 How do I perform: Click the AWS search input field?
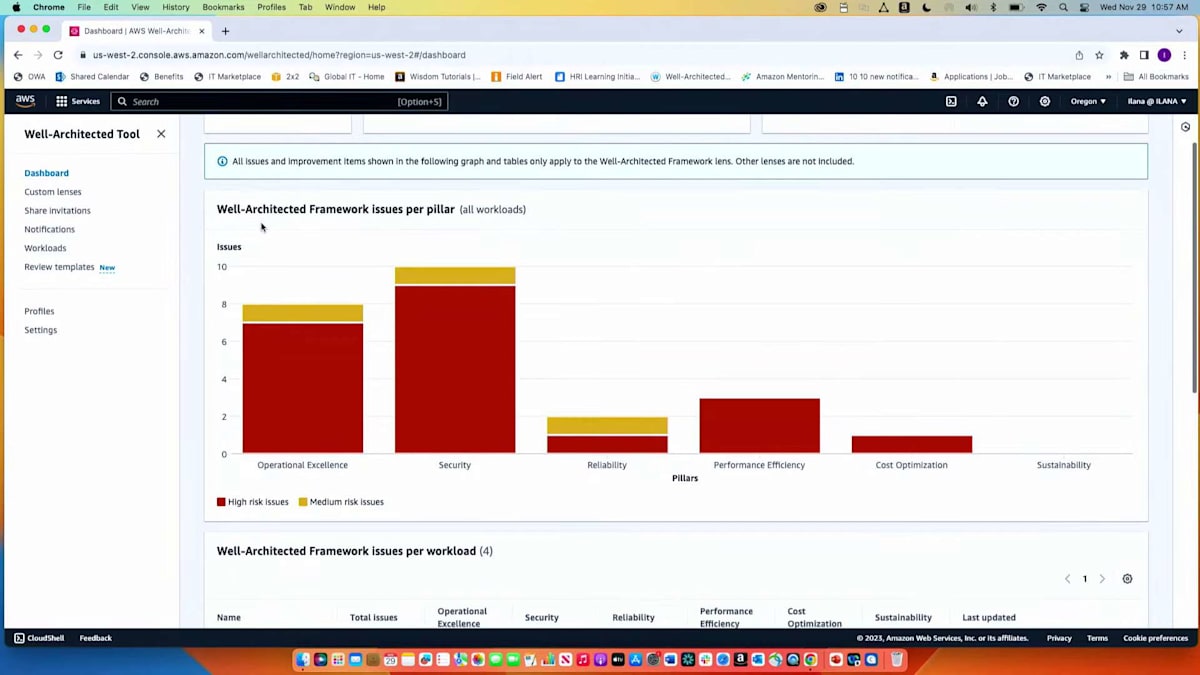pos(279,101)
